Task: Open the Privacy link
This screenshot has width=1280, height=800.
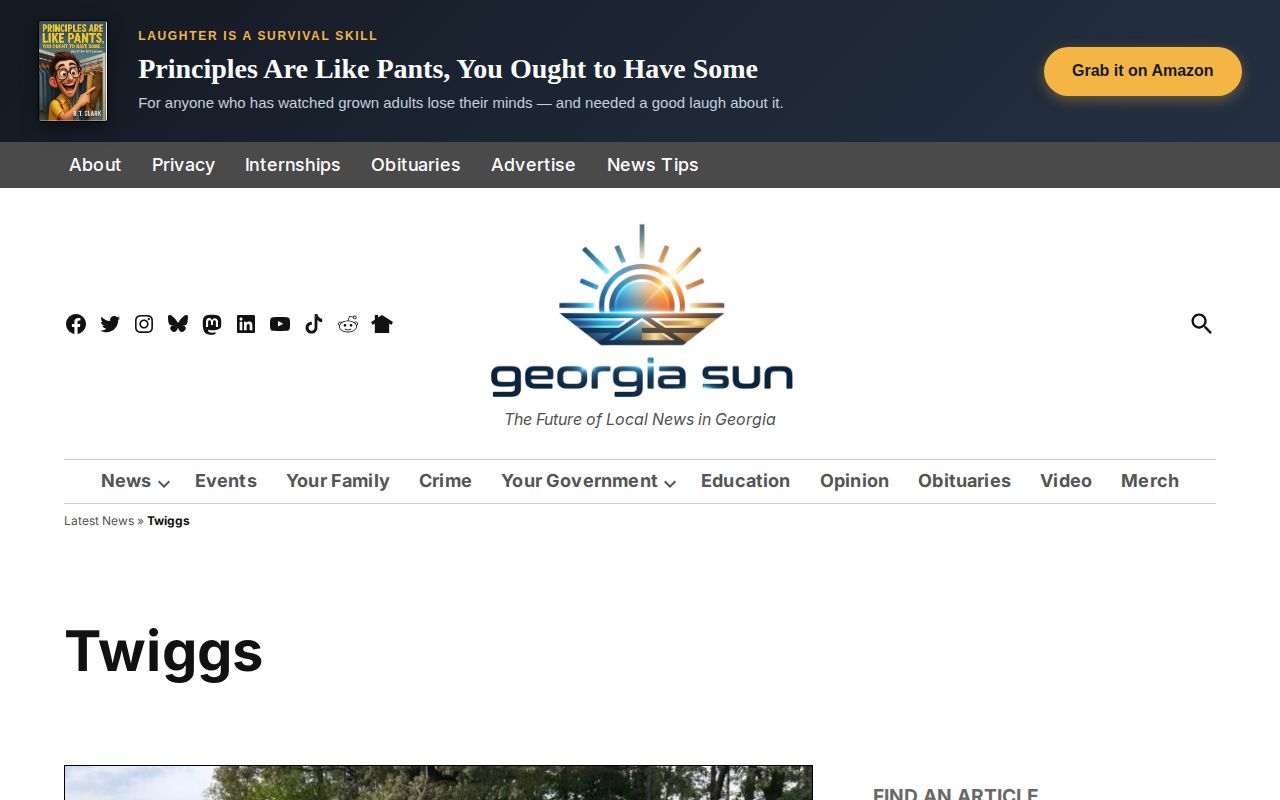Action: pos(183,165)
